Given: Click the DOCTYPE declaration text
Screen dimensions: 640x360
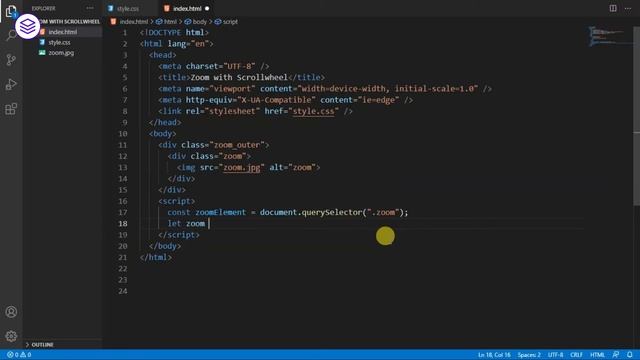Looking at the screenshot, I should pos(174,32).
